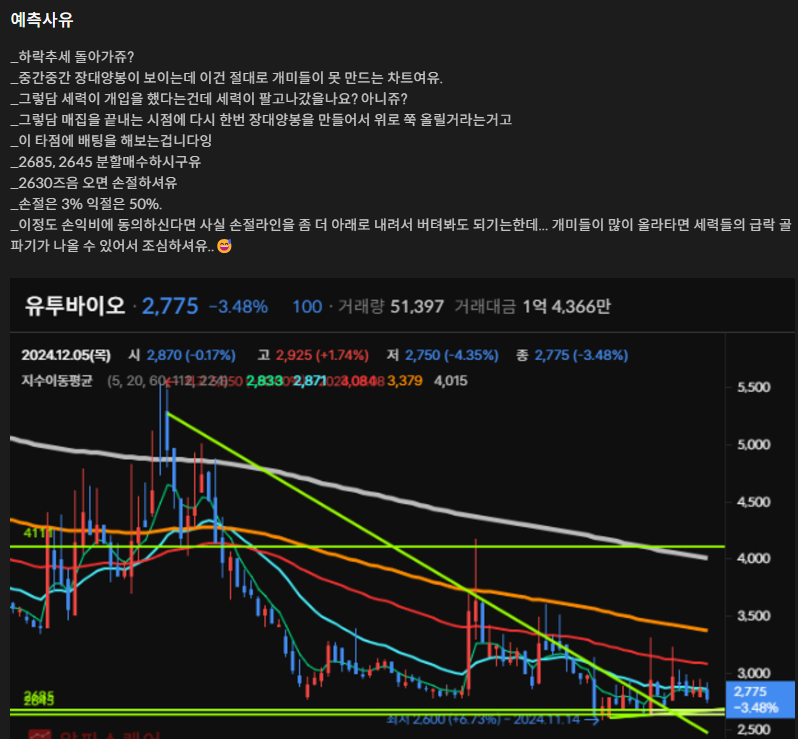Click the orange moving average value 3,379

(405, 381)
